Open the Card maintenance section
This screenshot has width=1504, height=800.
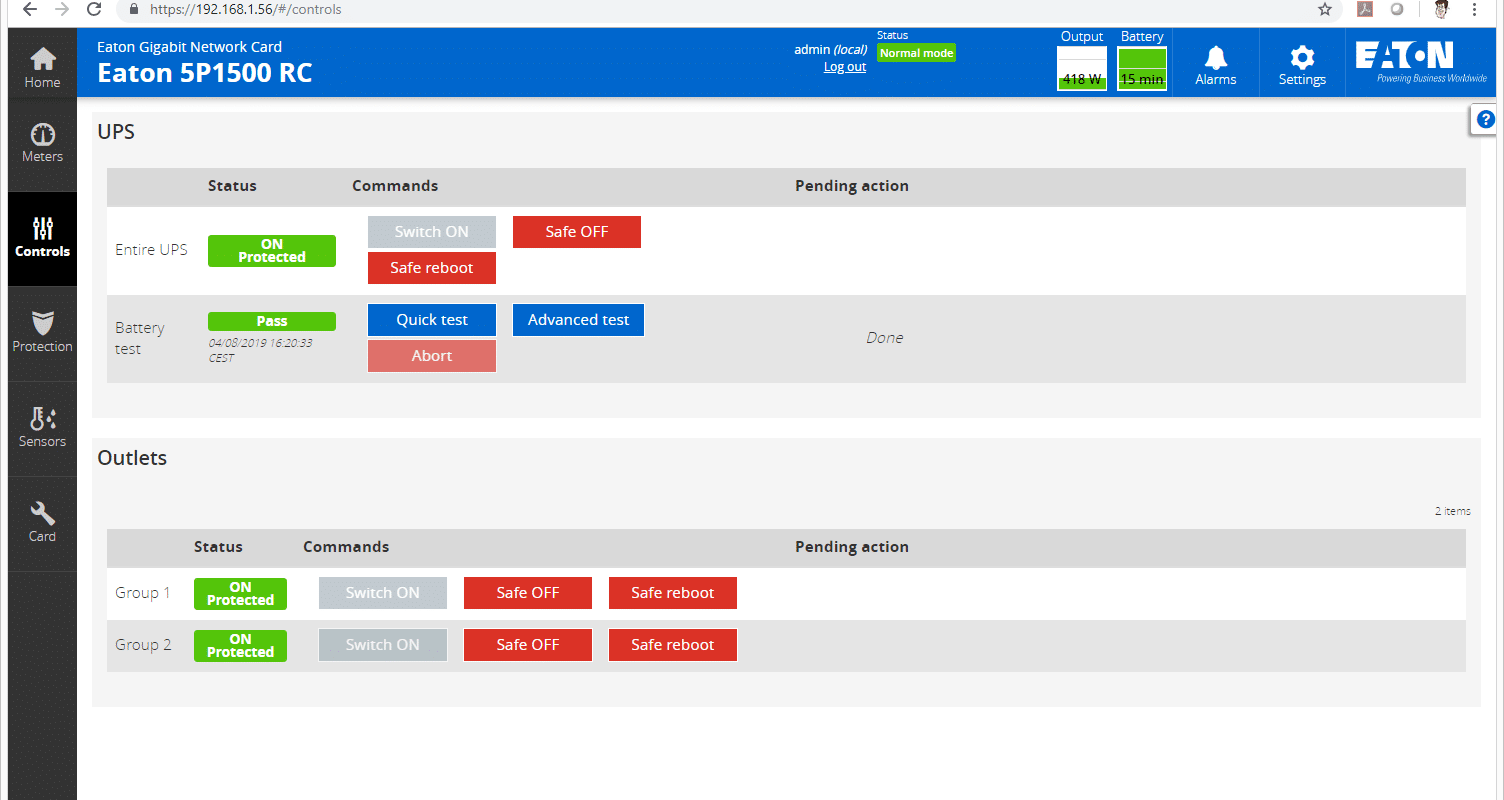42,524
